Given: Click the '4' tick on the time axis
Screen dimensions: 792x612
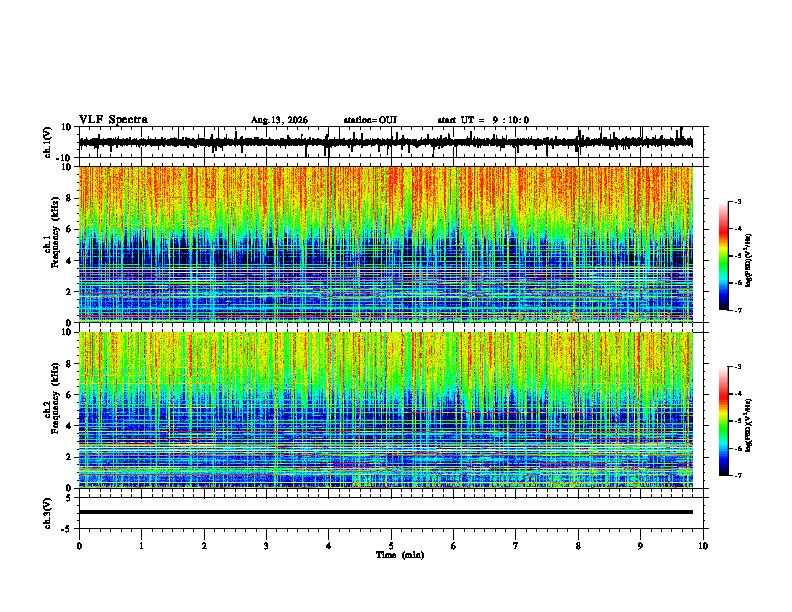Looking at the screenshot, I should coord(329,546).
